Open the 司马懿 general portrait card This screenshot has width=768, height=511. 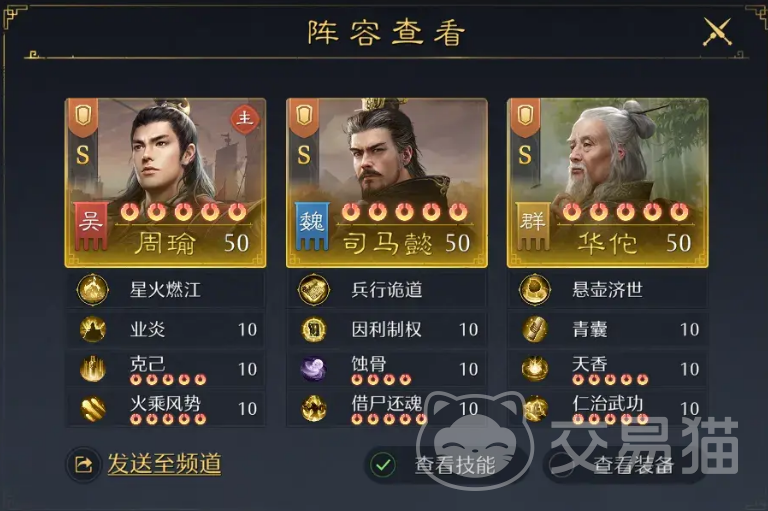tap(387, 183)
